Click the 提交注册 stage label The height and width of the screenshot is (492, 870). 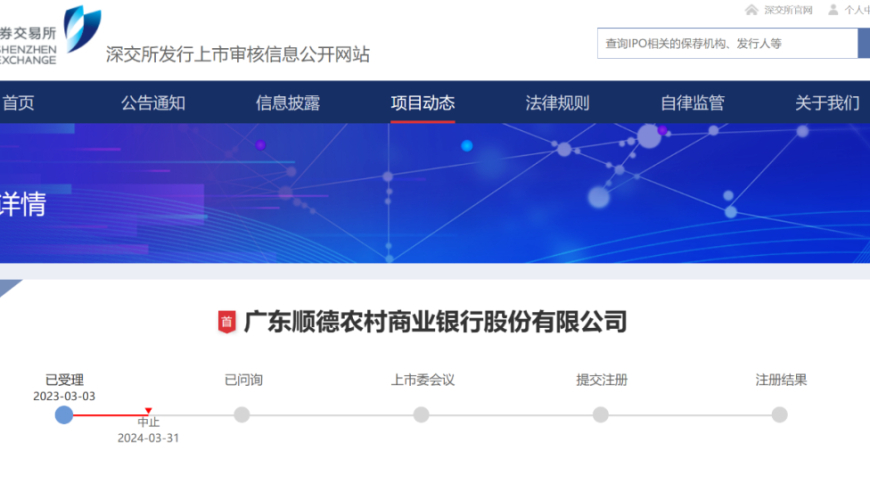coord(601,380)
